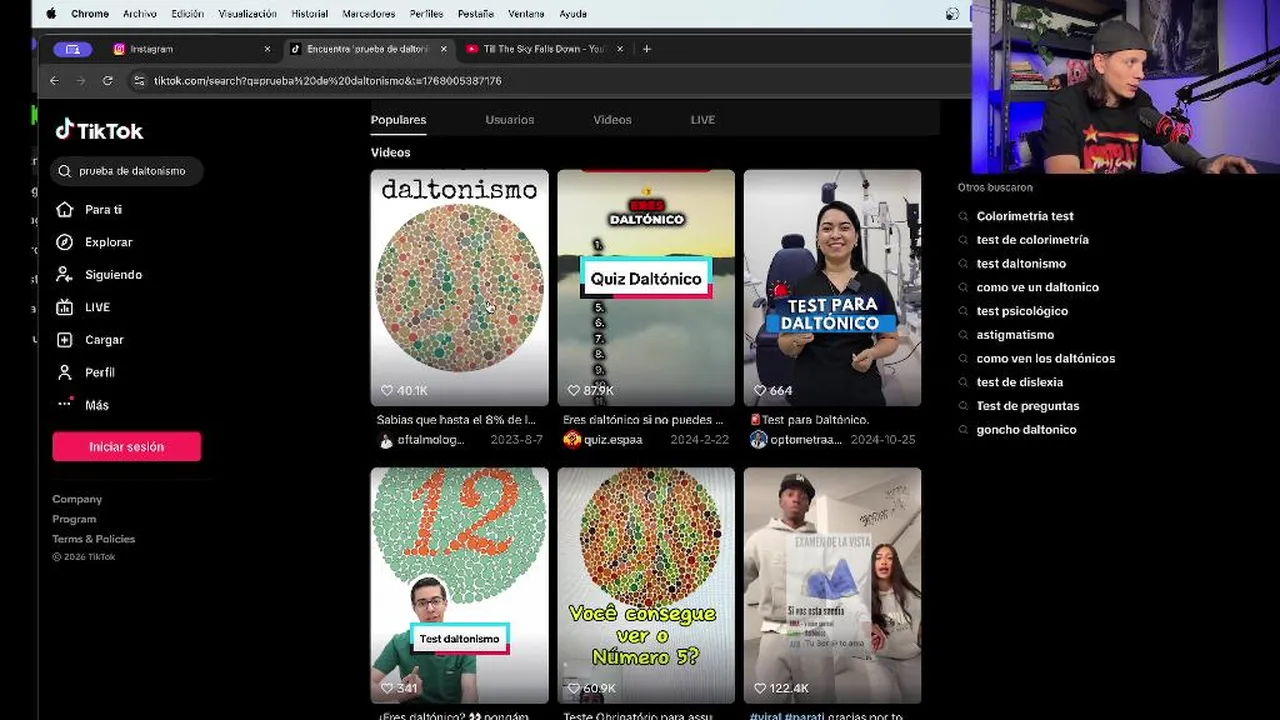Click the search magnifier icon in sidebar

(x=65, y=171)
